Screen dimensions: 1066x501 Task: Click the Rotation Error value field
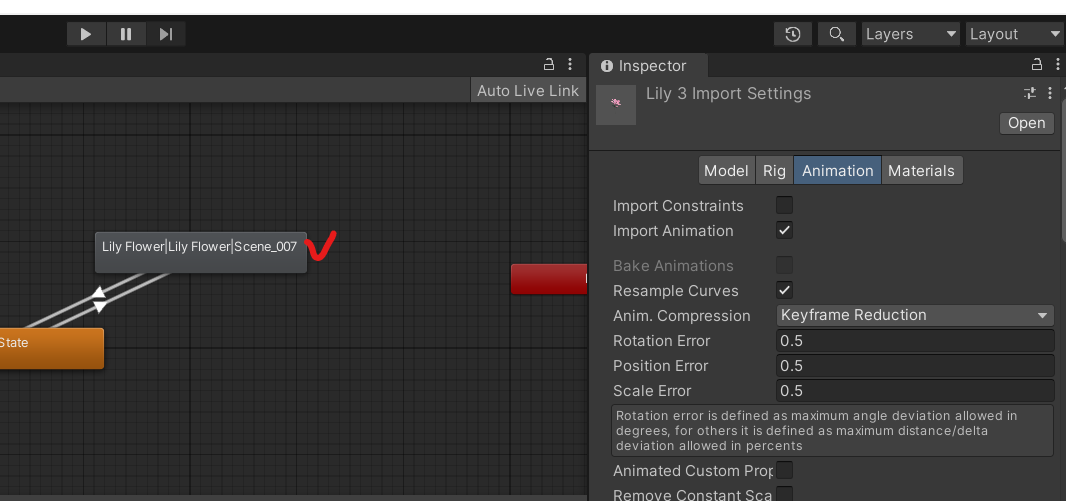click(x=915, y=341)
